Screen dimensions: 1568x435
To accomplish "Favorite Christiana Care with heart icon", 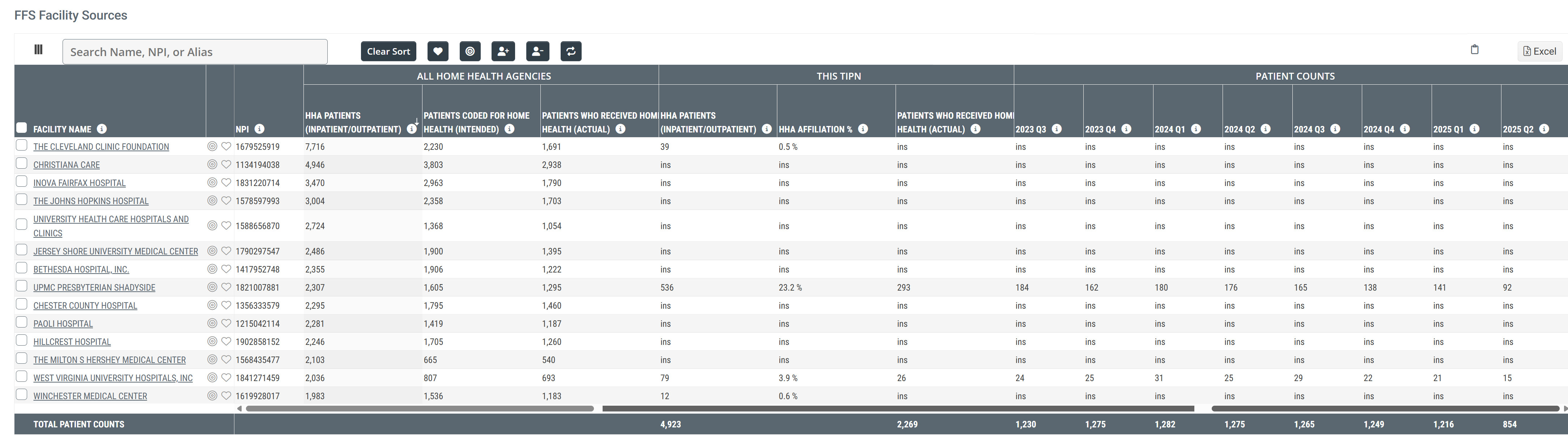I will [x=226, y=165].
